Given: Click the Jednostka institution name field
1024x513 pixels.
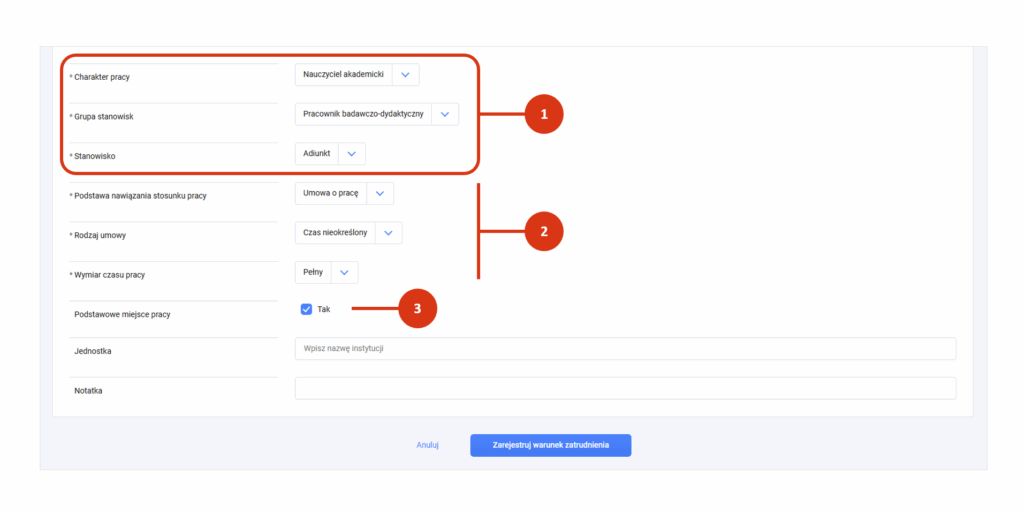Looking at the screenshot, I should (625, 349).
